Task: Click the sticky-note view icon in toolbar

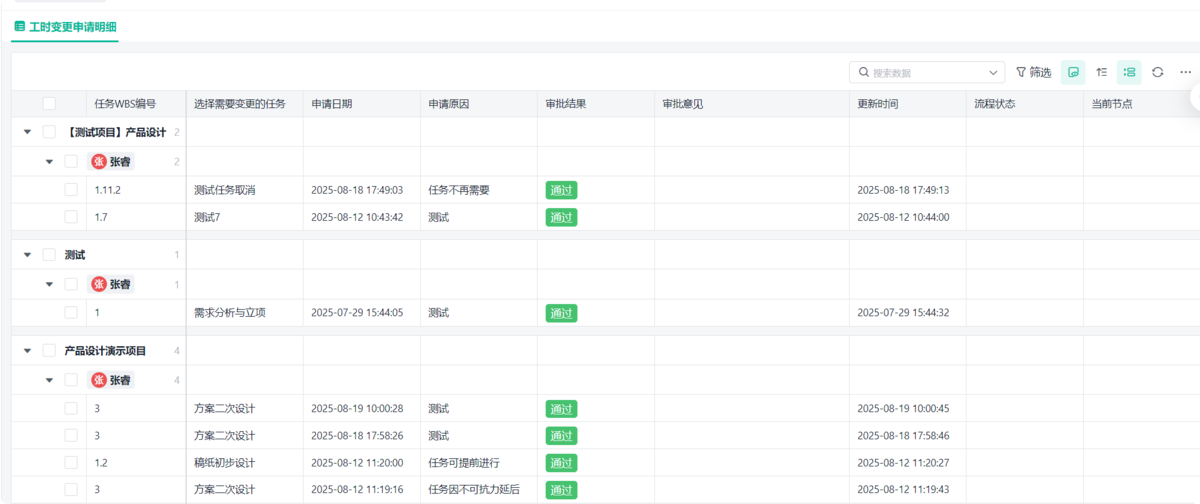Action: [x=1073, y=72]
